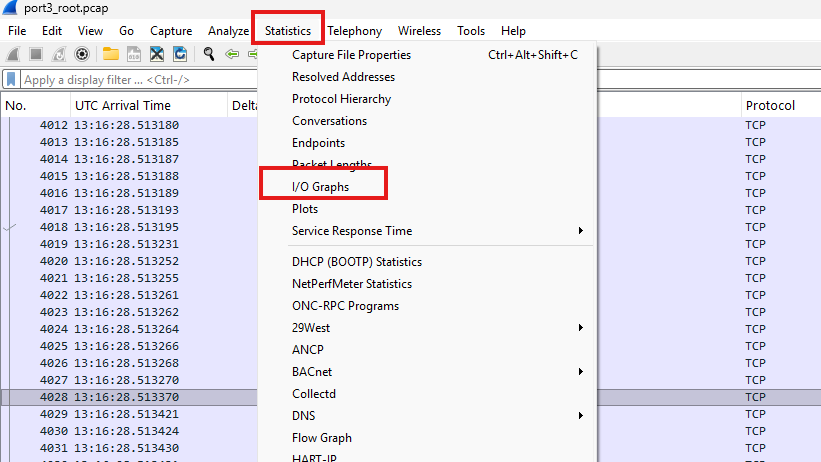Open the Edit menu

[52, 31]
